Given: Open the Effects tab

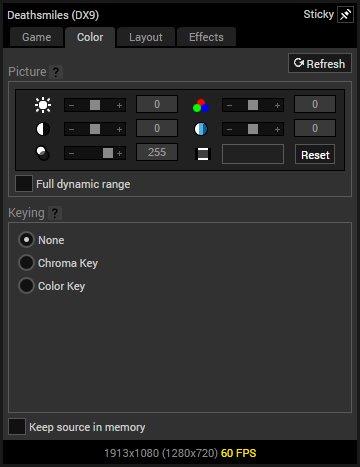Looking at the screenshot, I should [x=206, y=37].
